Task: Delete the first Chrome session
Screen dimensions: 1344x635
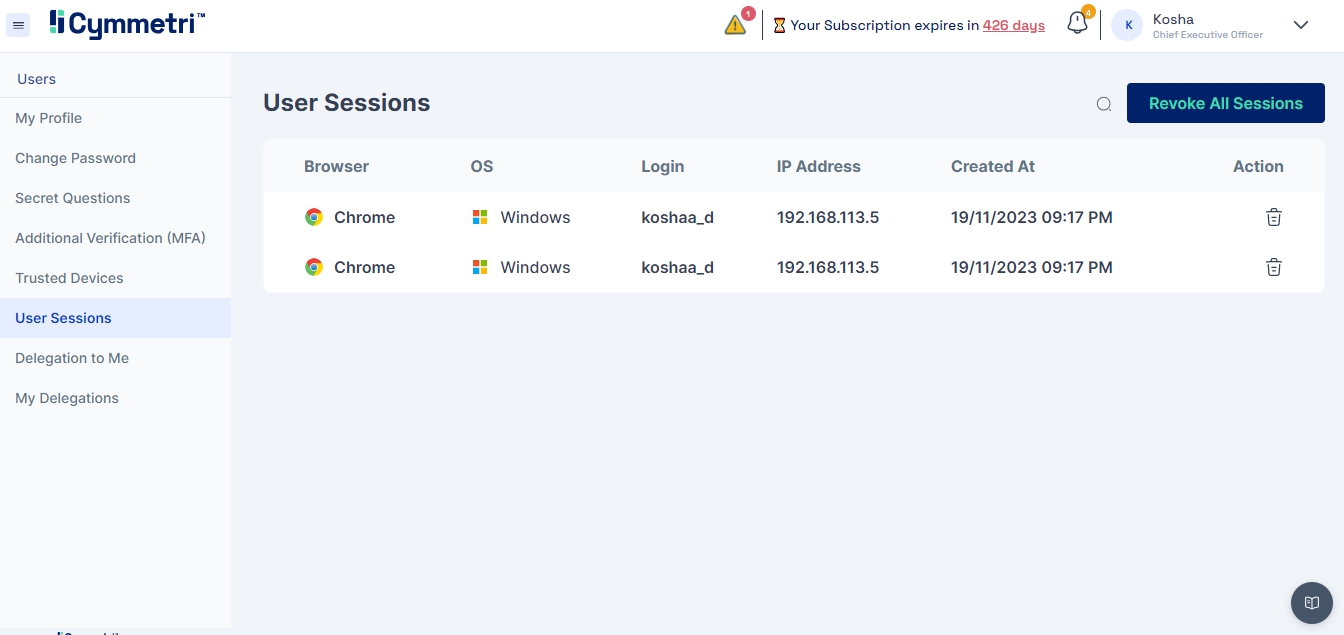Action: click(1273, 217)
